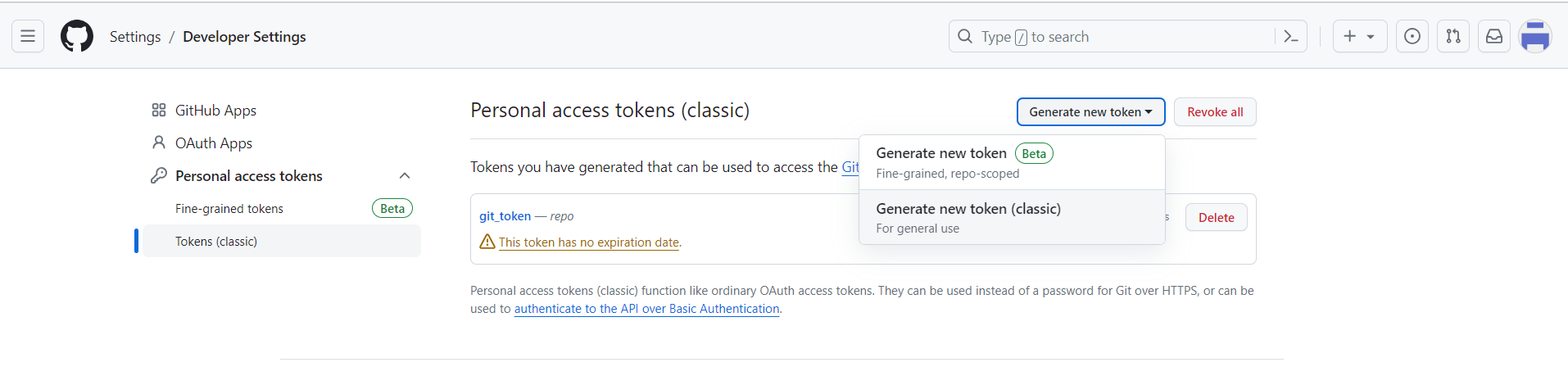Open the user avatar menu
The image size is (1568, 385).
point(1535,36)
